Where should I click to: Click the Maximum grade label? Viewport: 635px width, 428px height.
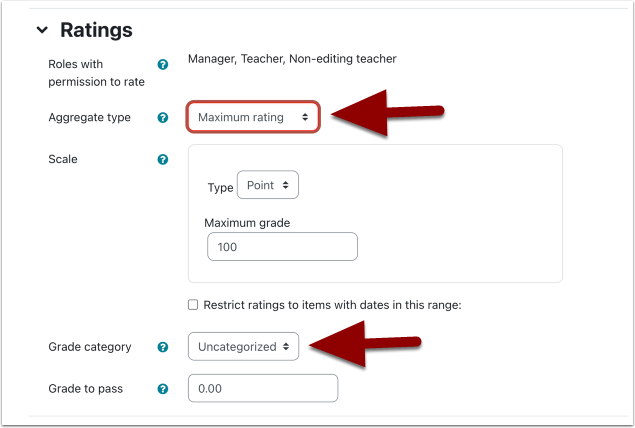247,222
